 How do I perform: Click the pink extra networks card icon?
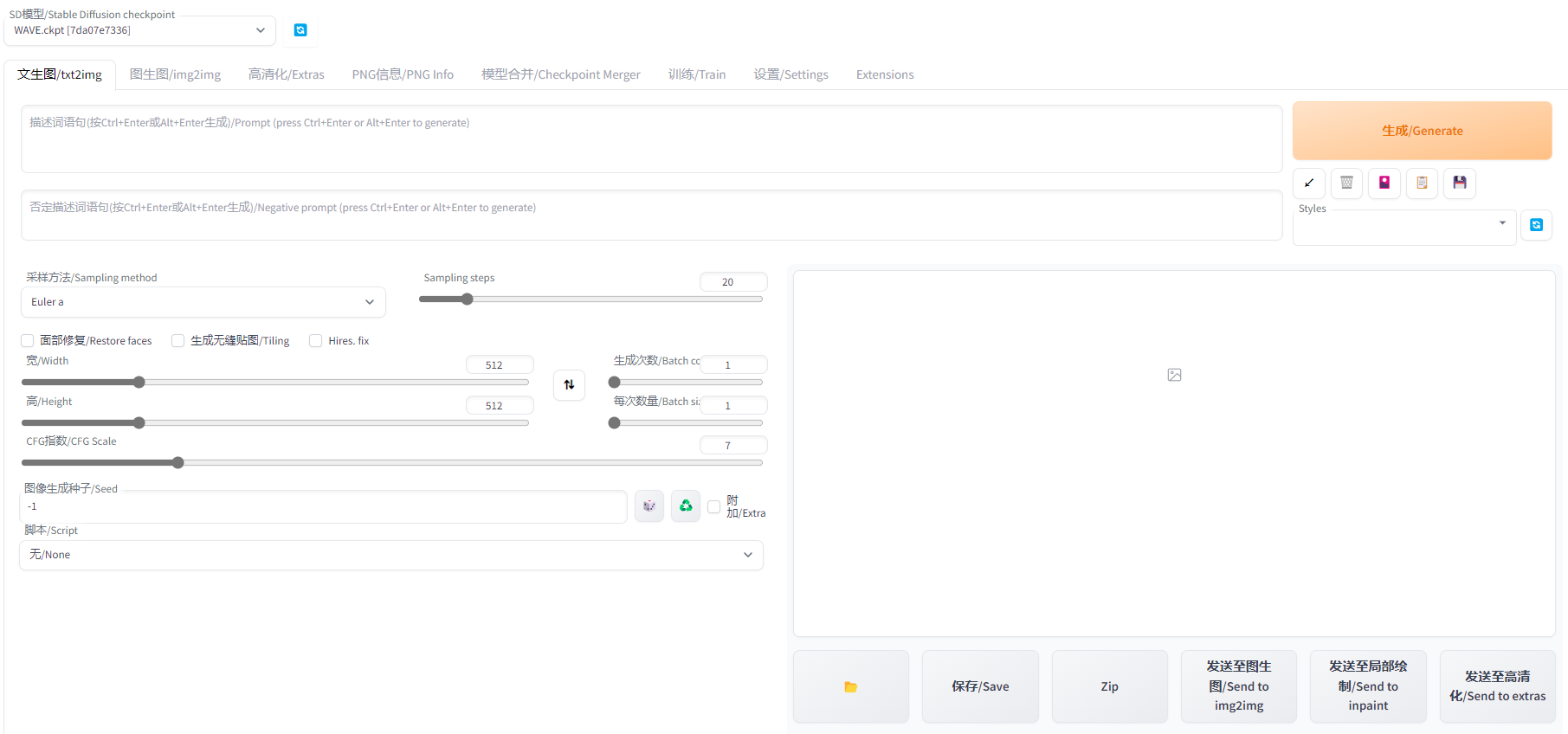[1384, 183]
